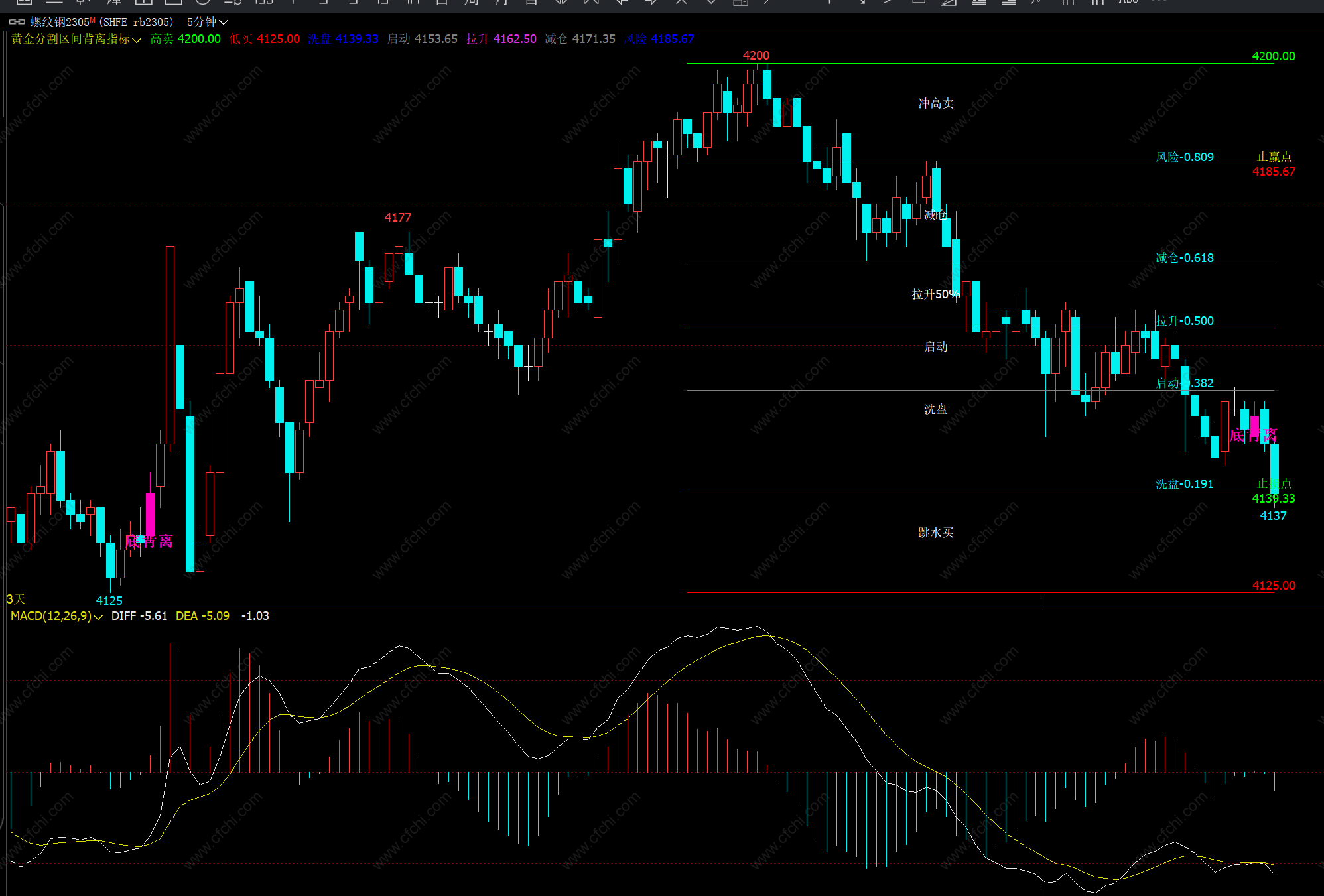Click the magenta 拉升-0.500 level label

pyautogui.click(x=1184, y=321)
